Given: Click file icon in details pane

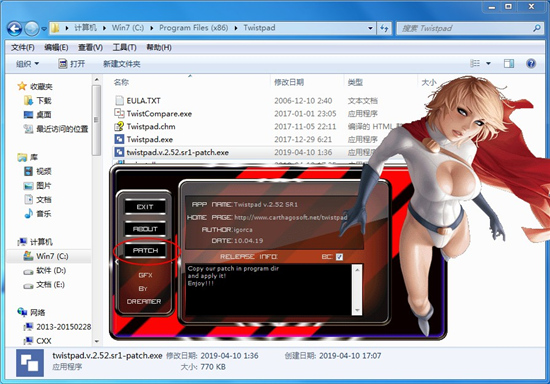Looking at the screenshot, I should [30, 363].
